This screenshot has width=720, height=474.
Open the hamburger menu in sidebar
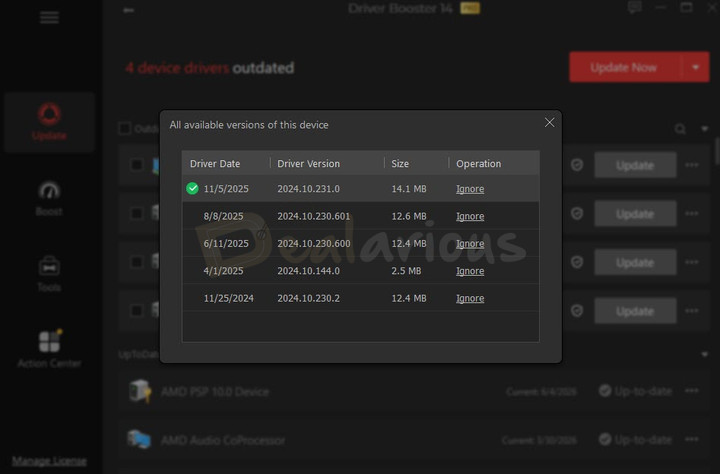49,17
